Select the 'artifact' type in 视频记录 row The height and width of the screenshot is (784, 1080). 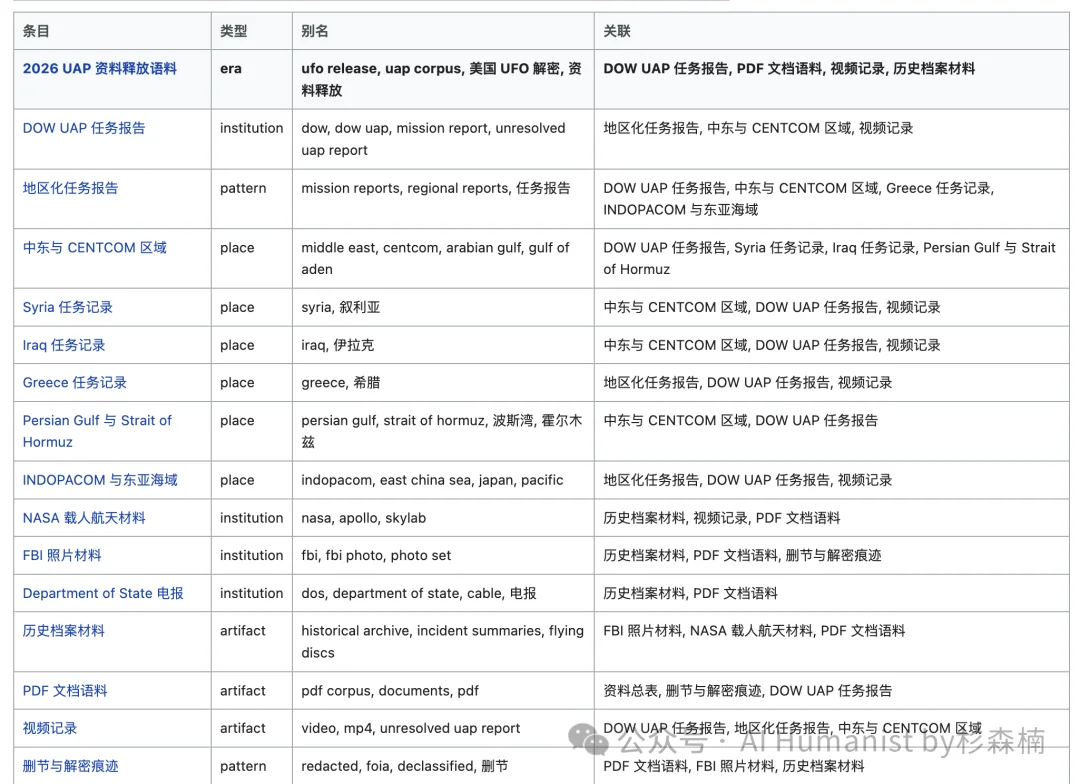coord(242,728)
